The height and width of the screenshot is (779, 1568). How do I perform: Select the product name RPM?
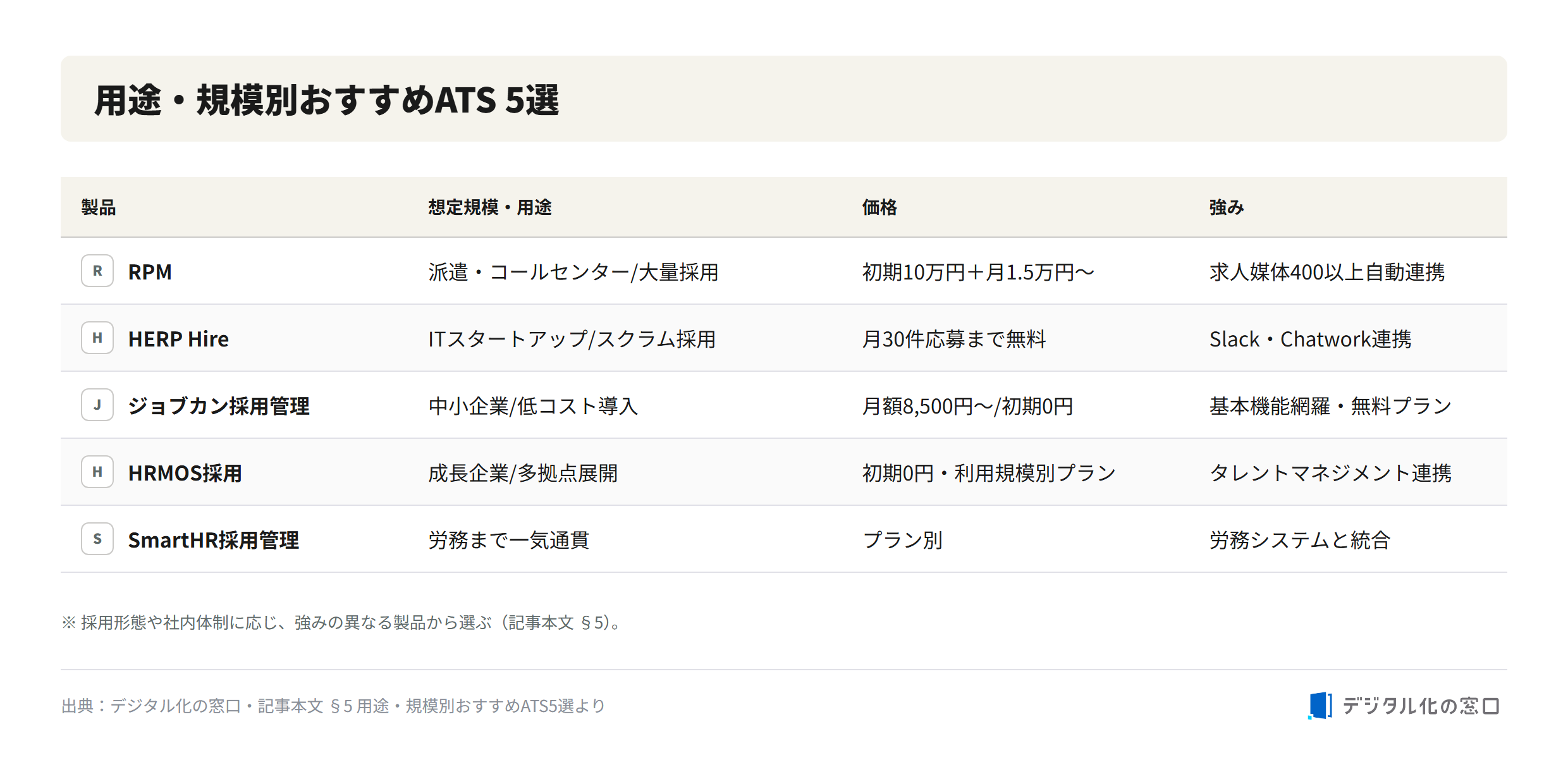click(150, 272)
